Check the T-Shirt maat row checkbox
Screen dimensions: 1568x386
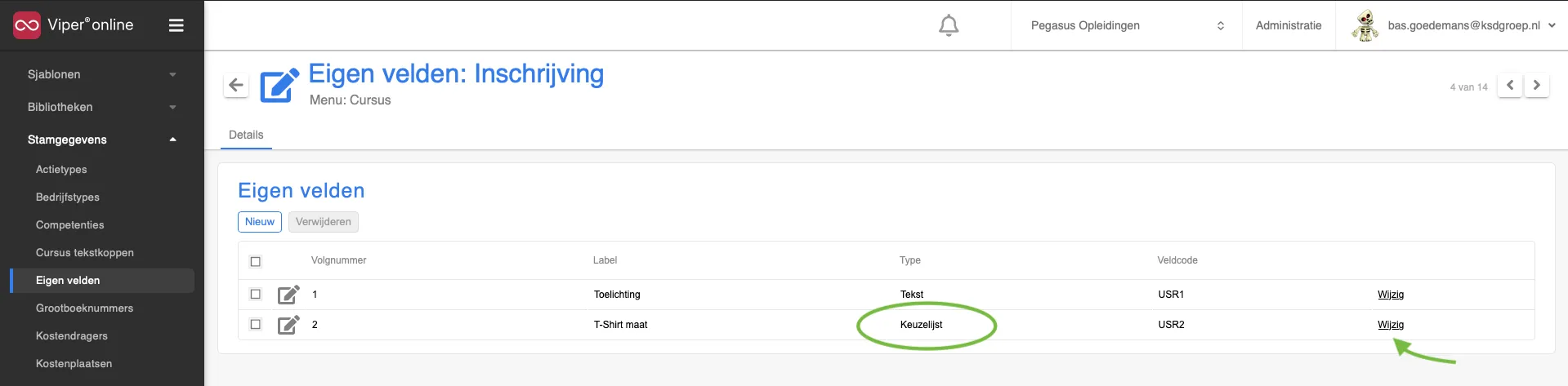pyautogui.click(x=256, y=324)
